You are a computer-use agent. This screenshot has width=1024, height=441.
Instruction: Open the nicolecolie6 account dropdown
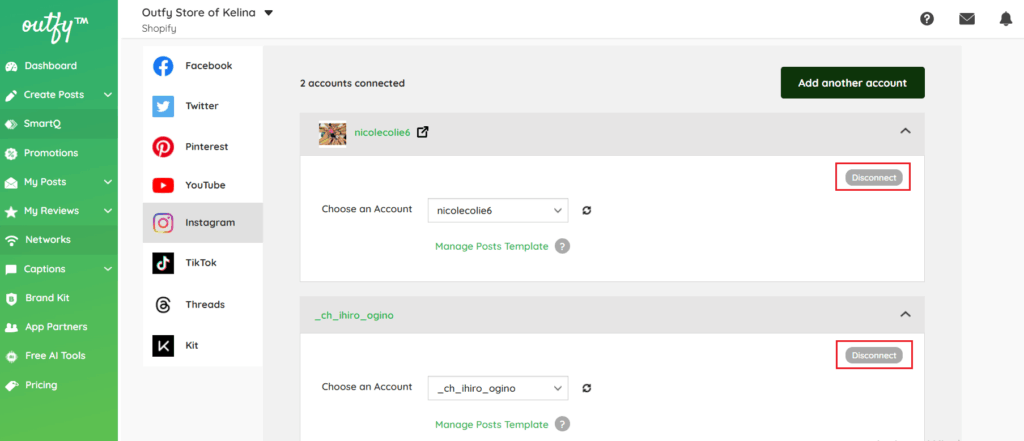coord(497,210)
